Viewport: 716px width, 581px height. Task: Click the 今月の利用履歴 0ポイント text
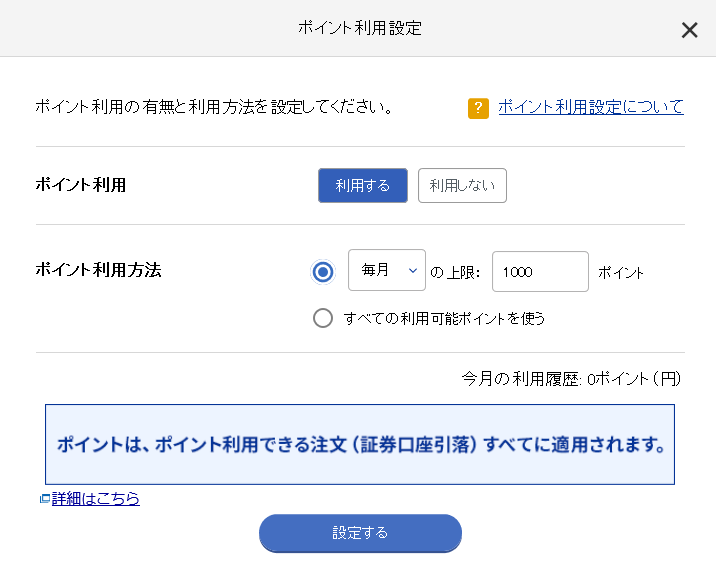pos(571,379)
